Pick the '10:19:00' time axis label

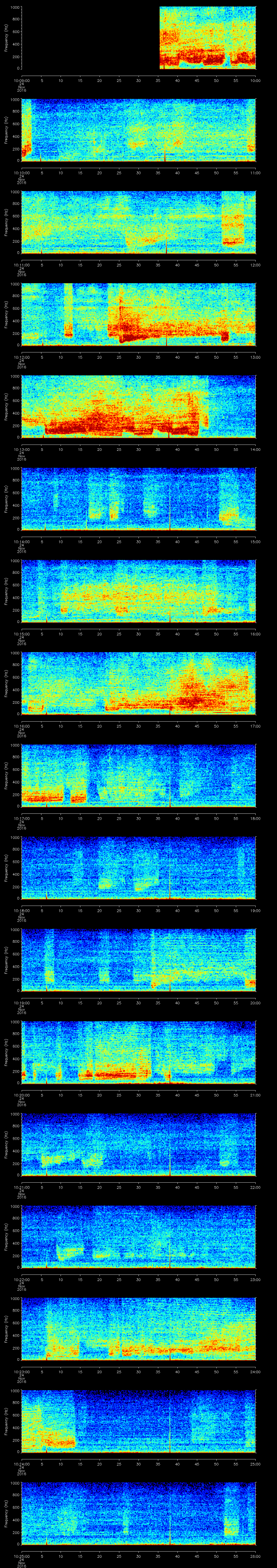pyautogui.click(x=21, y=1003)
